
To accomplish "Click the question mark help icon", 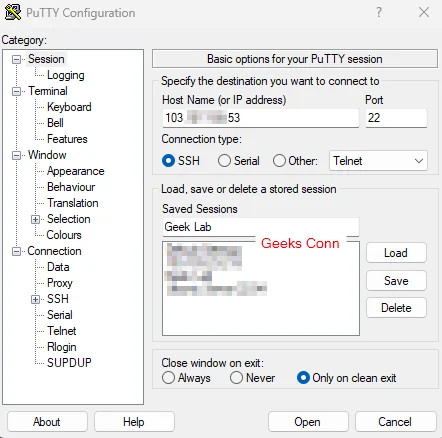I will pyautogui.click(x=379, y=12).
